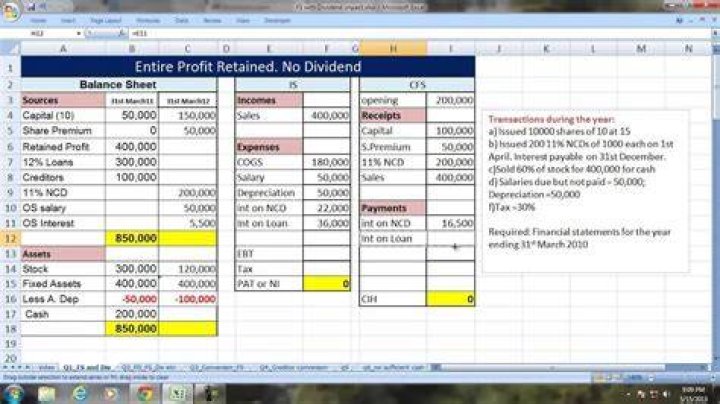Select row 12 header
This screenshot has height=404, width=720.
point(10,238)
